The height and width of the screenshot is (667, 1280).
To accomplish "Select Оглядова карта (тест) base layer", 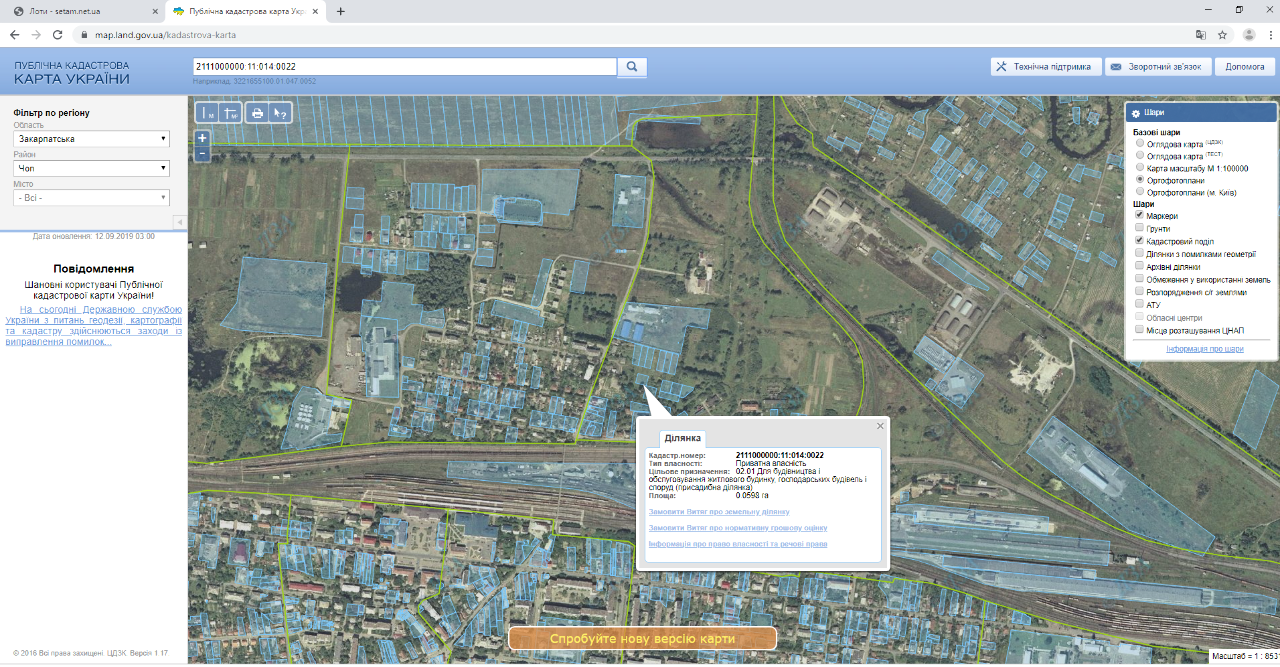I will tap(1139, 156).
